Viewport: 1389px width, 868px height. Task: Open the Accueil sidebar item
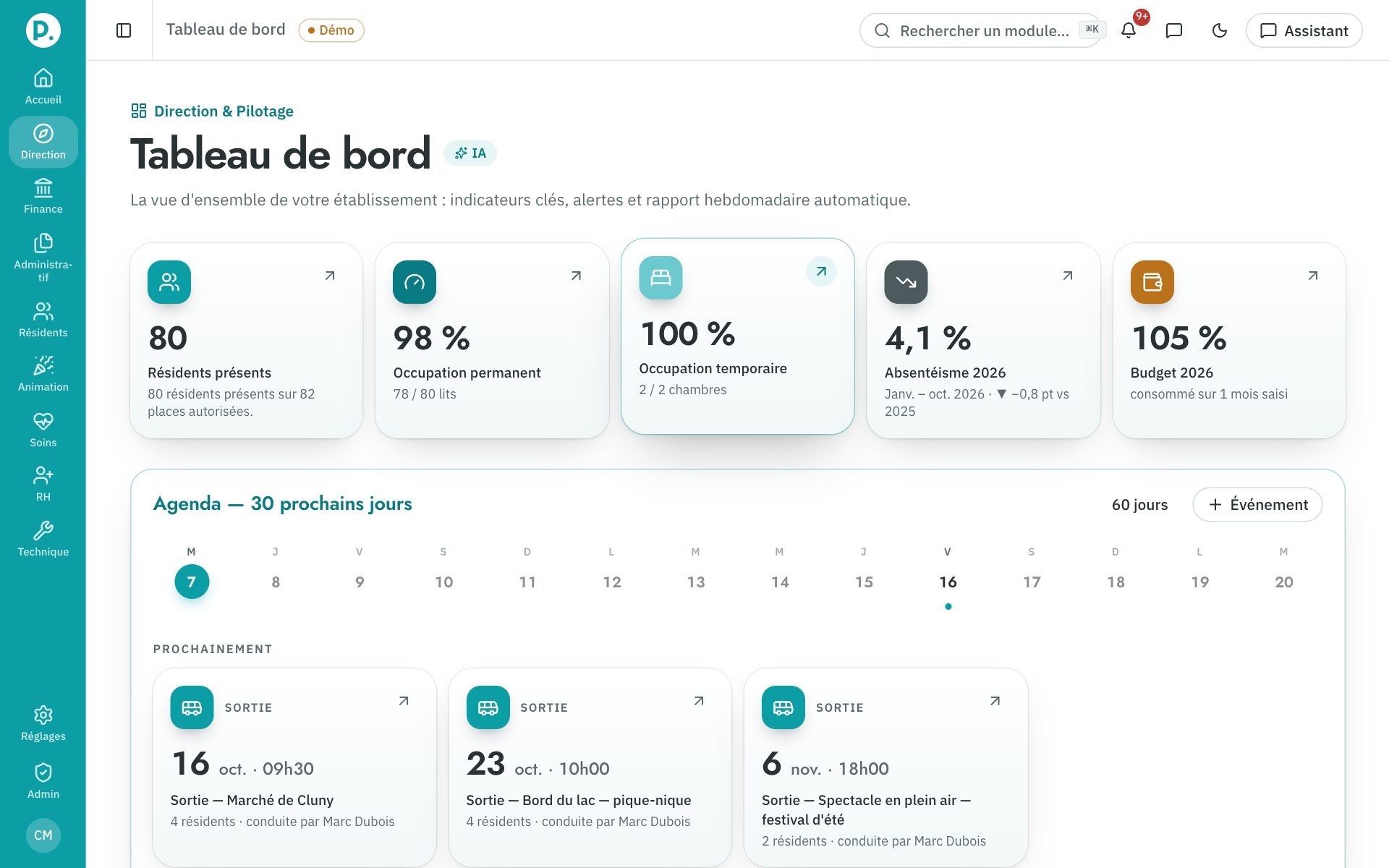[x=43, y=87]
